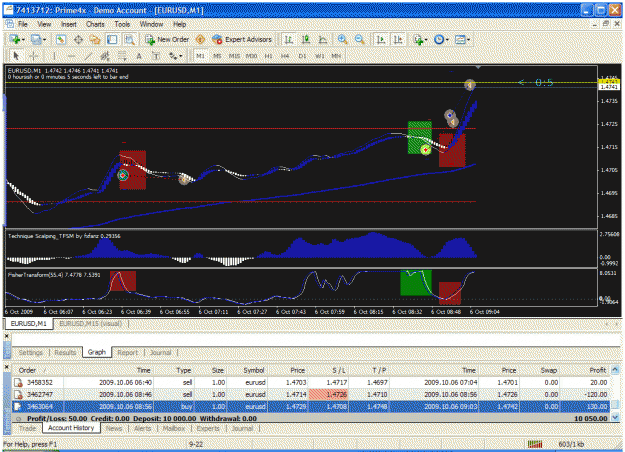Select the Fibonacci retracement tool
625x452 pixels.
(x=122, y=56)
